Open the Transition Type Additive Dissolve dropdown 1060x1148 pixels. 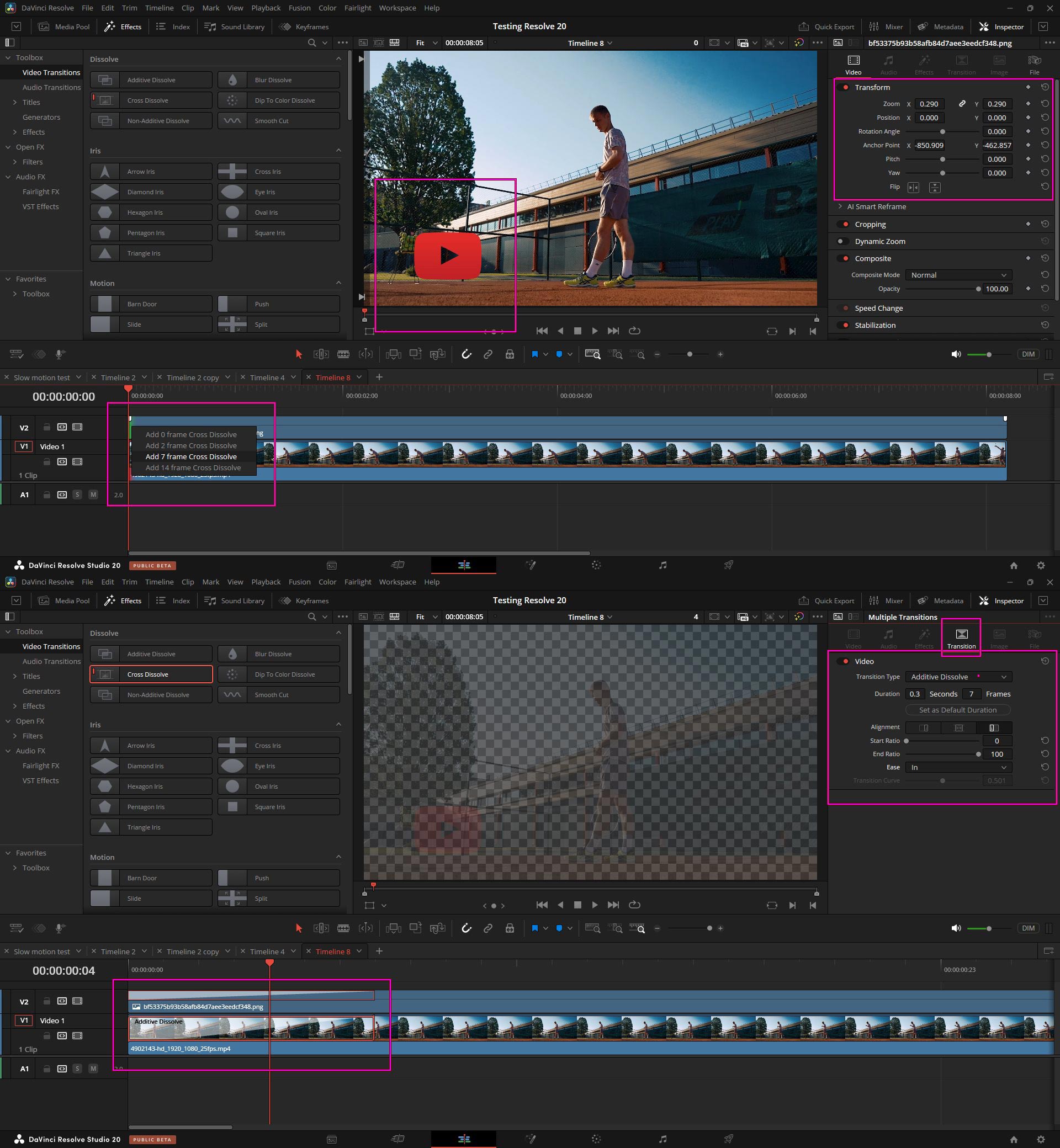958,677
